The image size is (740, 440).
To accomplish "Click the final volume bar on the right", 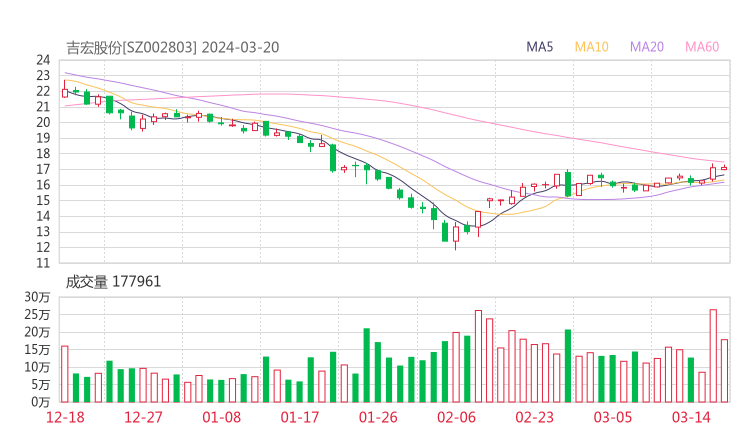I will tap(724, 371).
